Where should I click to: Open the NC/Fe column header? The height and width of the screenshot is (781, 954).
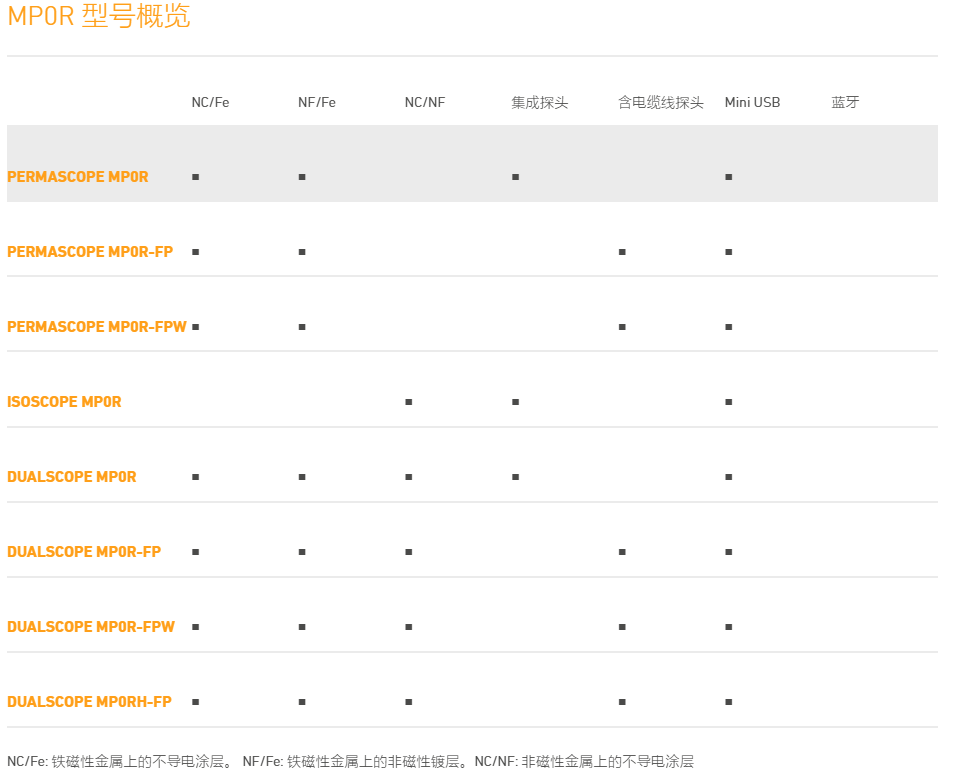click(209, 102)
